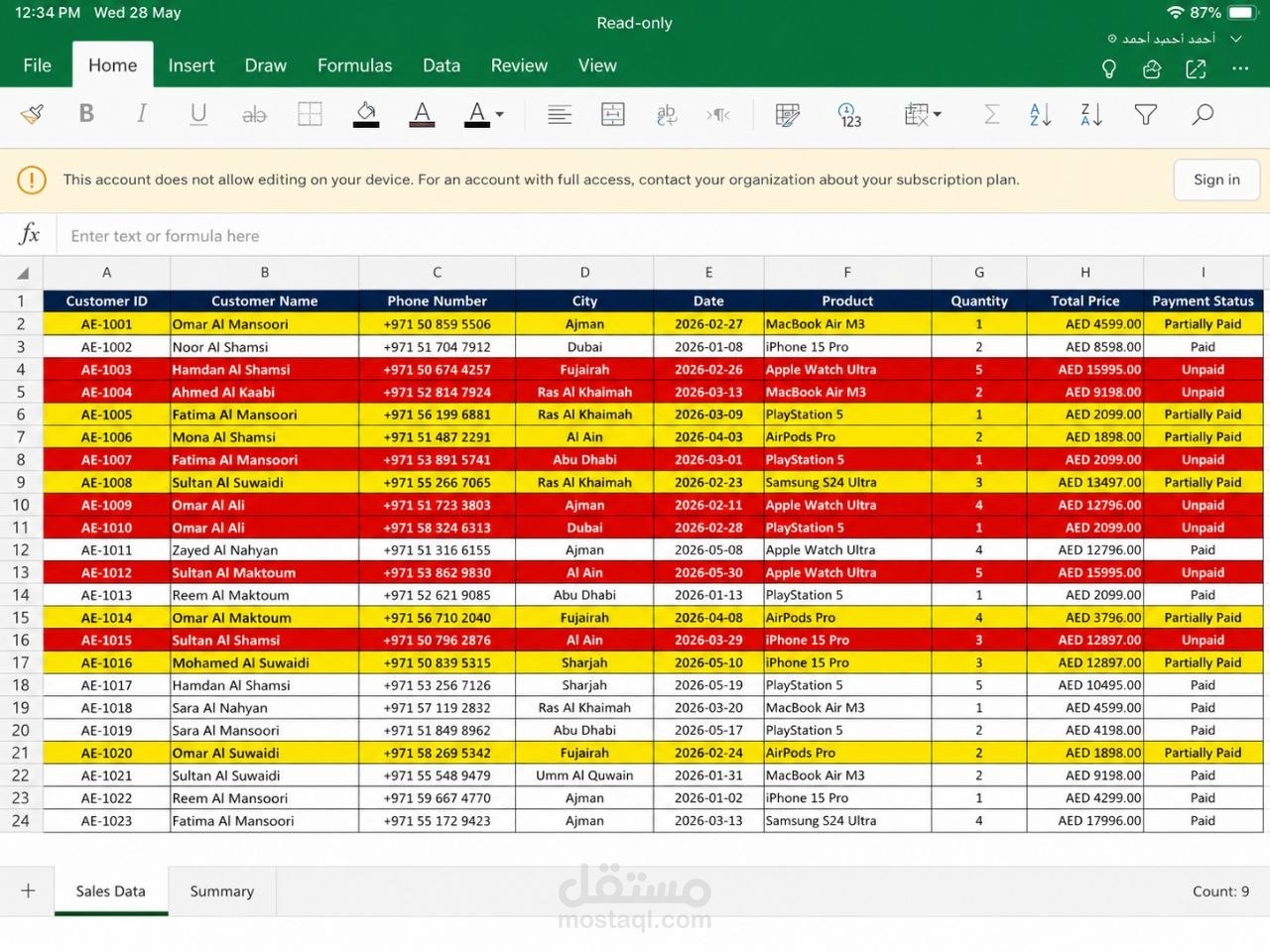Open Find with the magnifier icon
Viewport: 1270px width, 952px height.
coord(1203,115)
